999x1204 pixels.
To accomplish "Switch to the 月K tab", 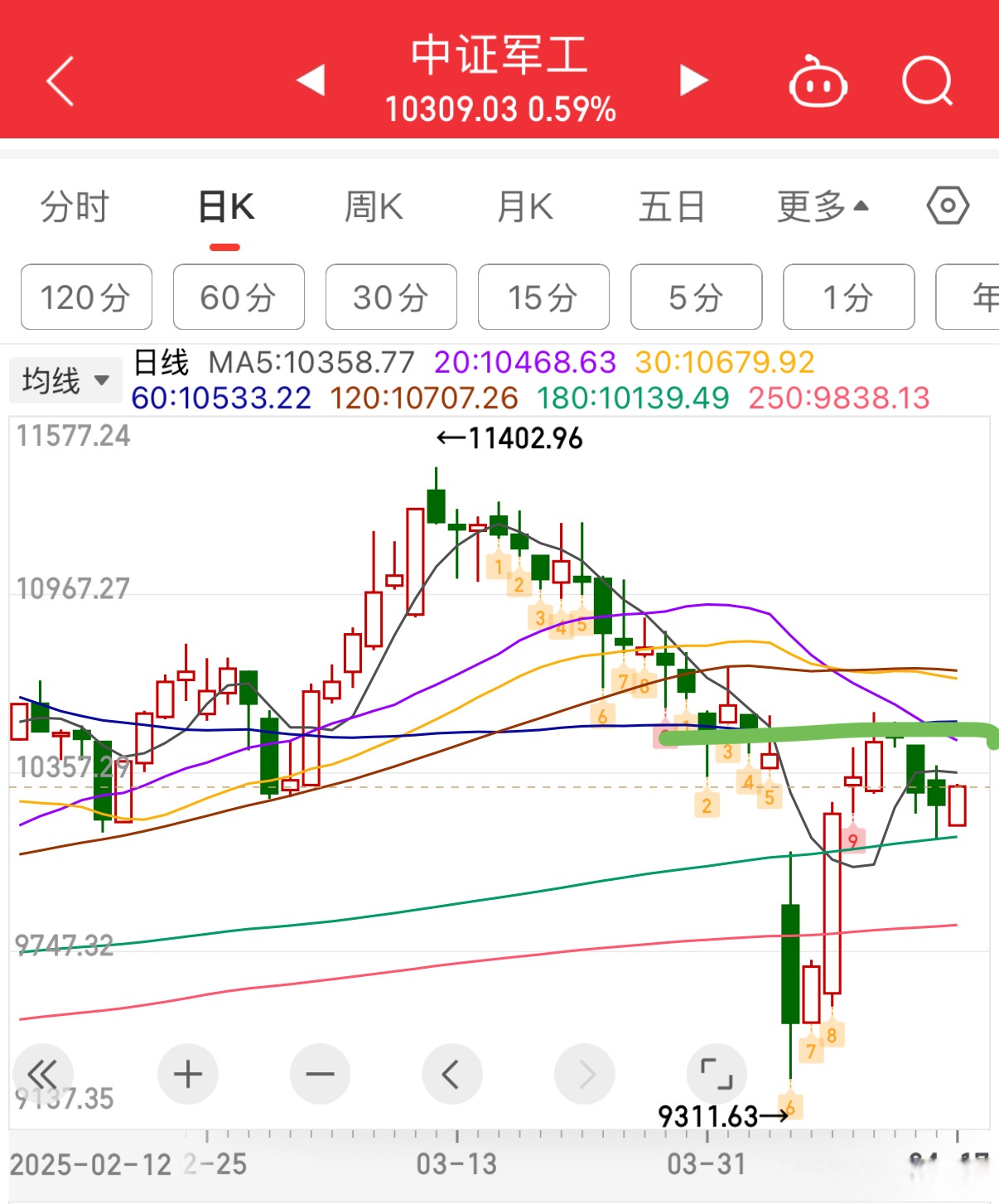I will 524,206.
